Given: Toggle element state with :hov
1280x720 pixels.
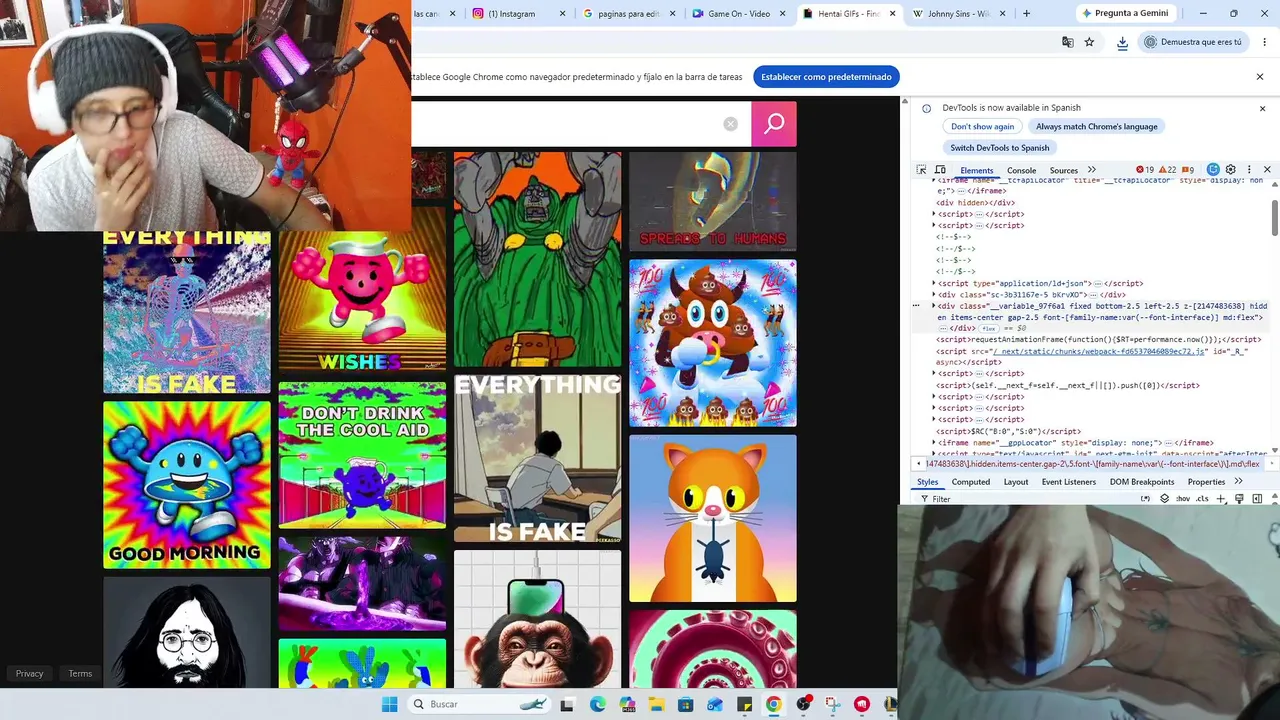Looking at the screenshot, I should click(1183, 499).
